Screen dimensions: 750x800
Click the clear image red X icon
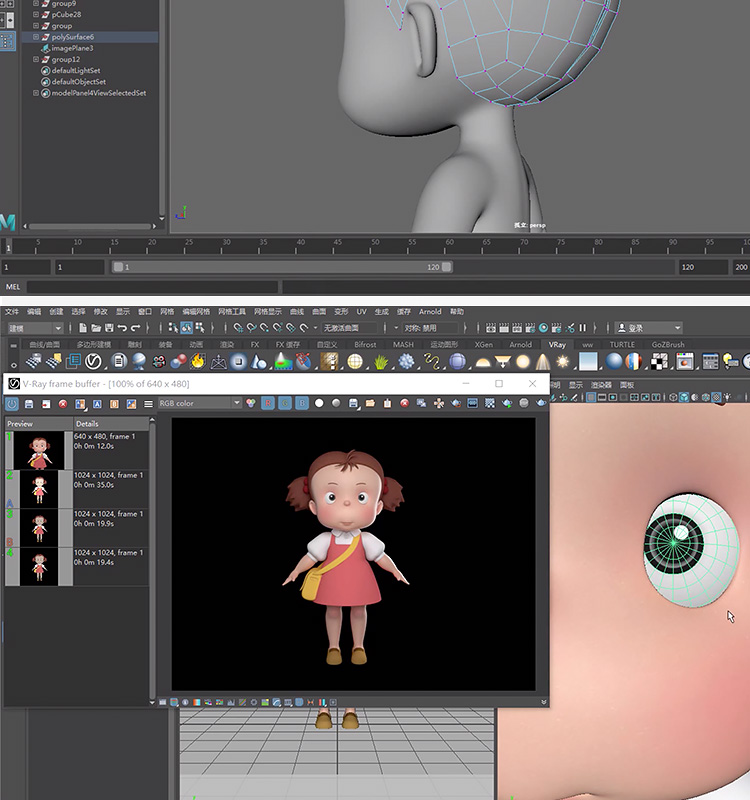63,404
